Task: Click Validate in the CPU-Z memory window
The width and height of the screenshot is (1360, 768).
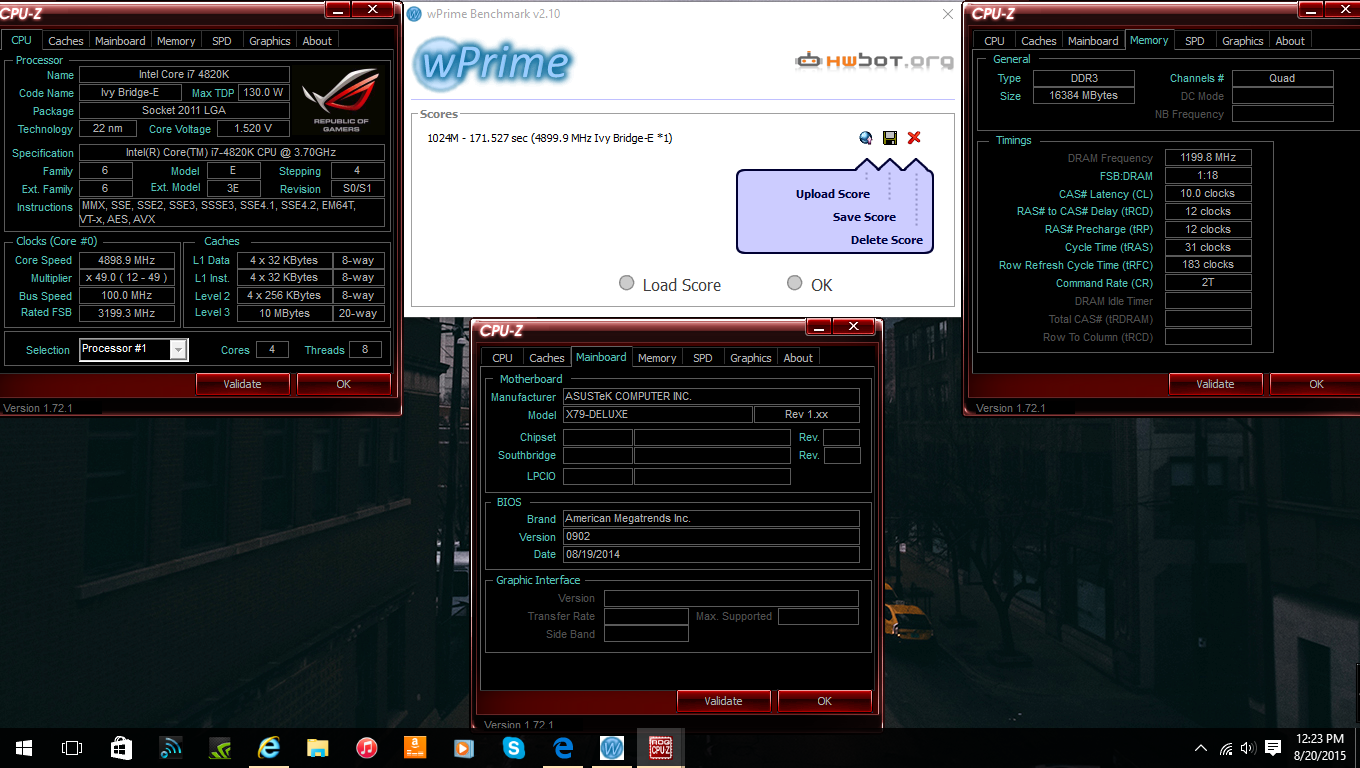Action: 1215,384
